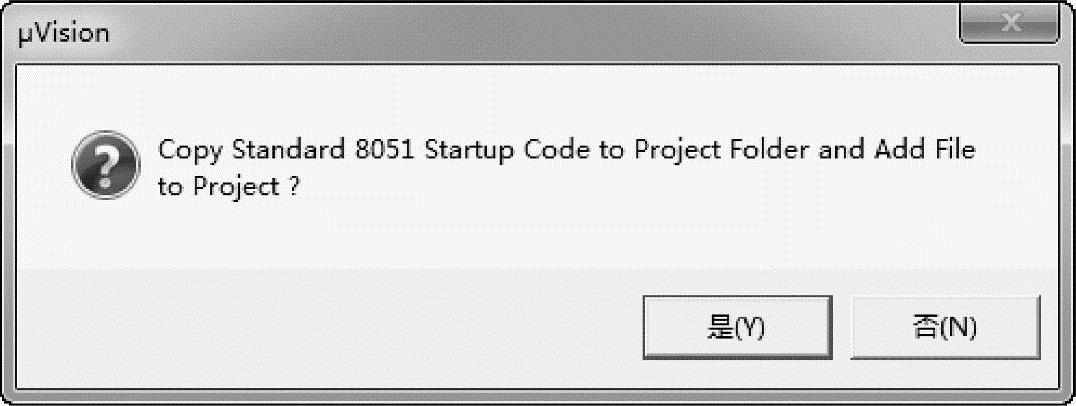
Task: Click the µVision title text
Action: point(64,33)
